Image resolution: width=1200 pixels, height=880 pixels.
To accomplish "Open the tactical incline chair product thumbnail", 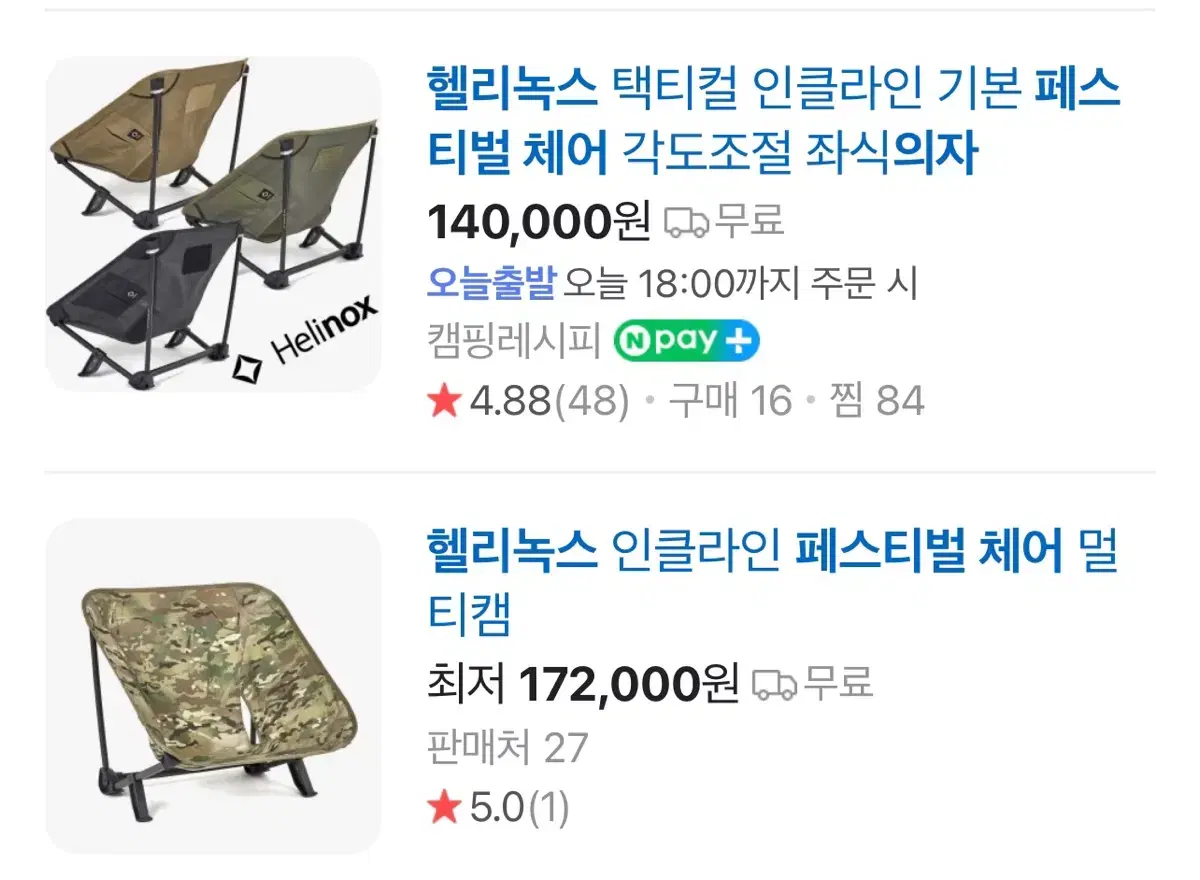I will click(x=213, y=224).
